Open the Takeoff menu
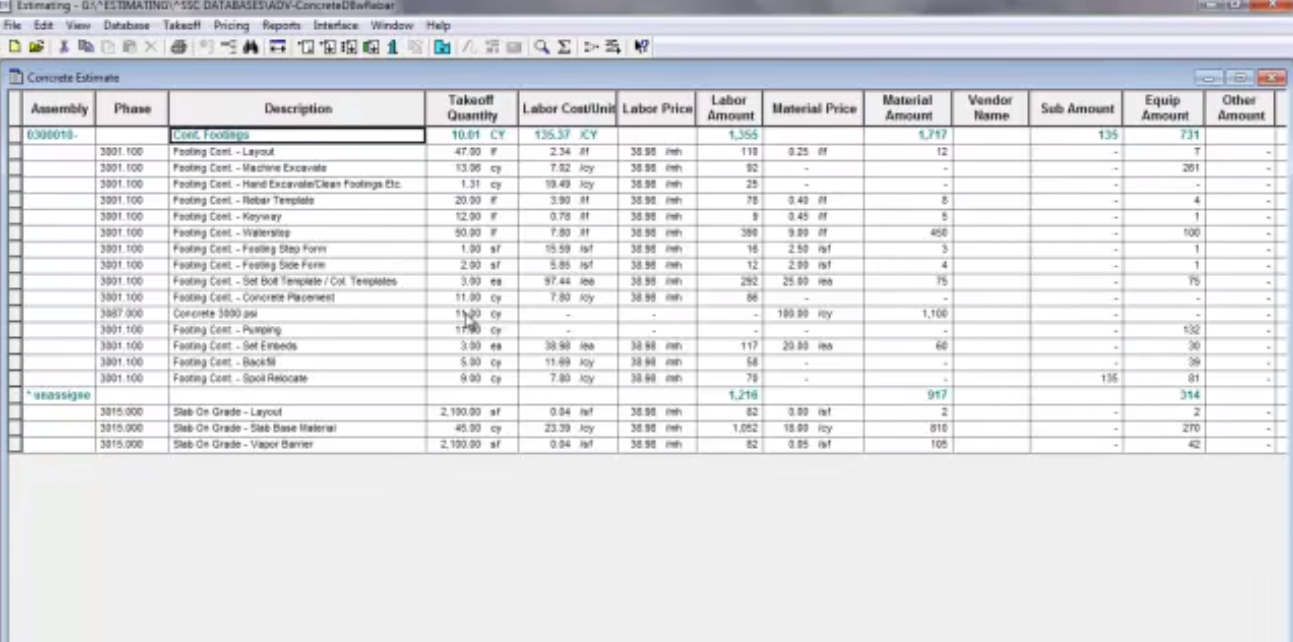 point(181,25)
